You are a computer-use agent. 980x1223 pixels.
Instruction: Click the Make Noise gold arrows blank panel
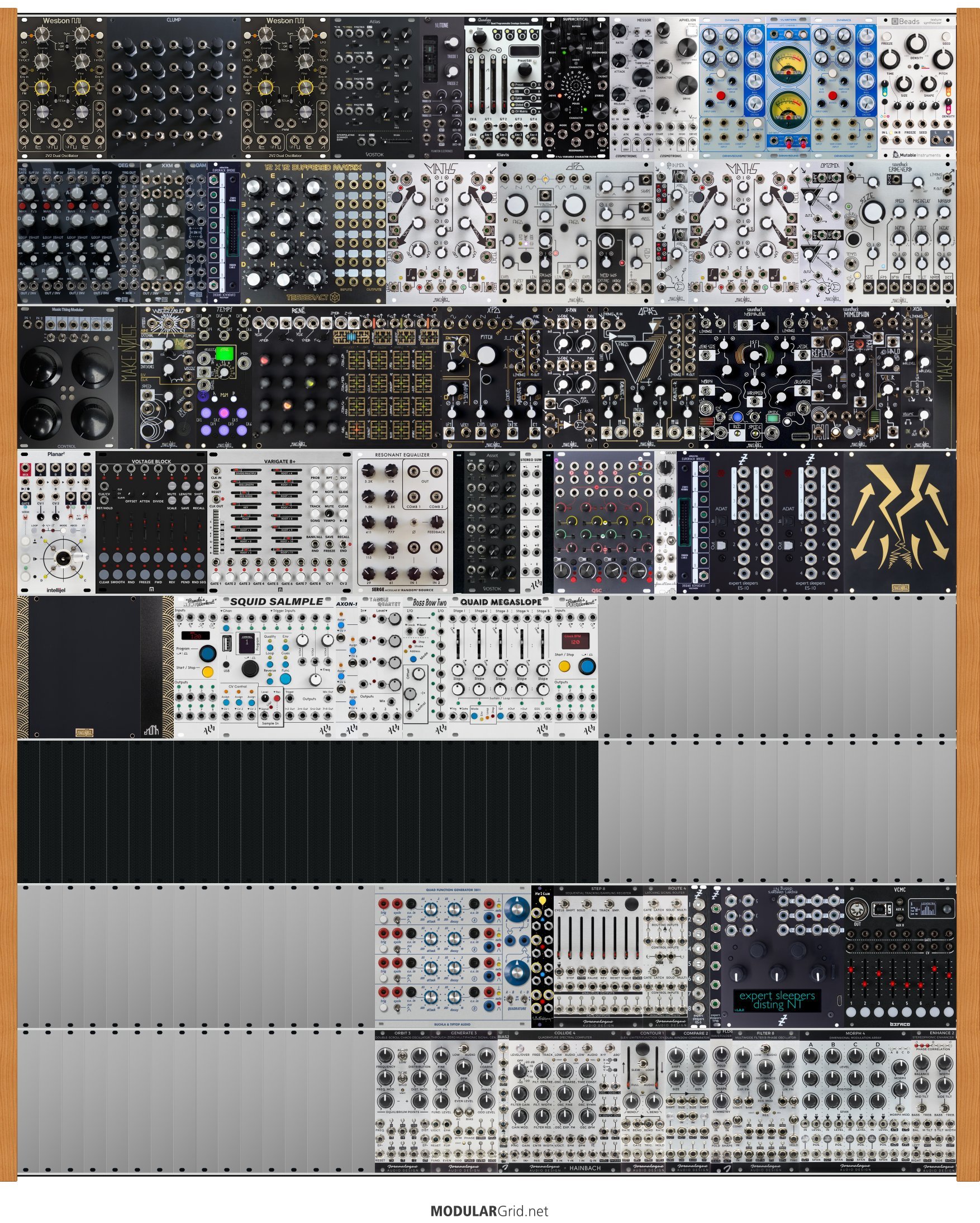coord(900,522)
